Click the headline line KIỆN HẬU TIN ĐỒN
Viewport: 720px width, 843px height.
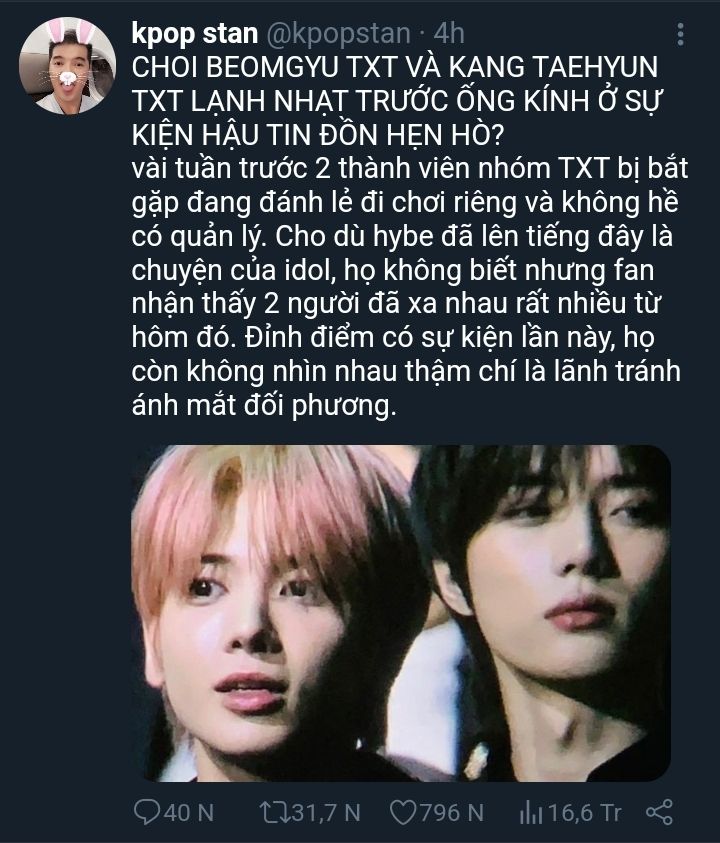click(x=279, y=135)
